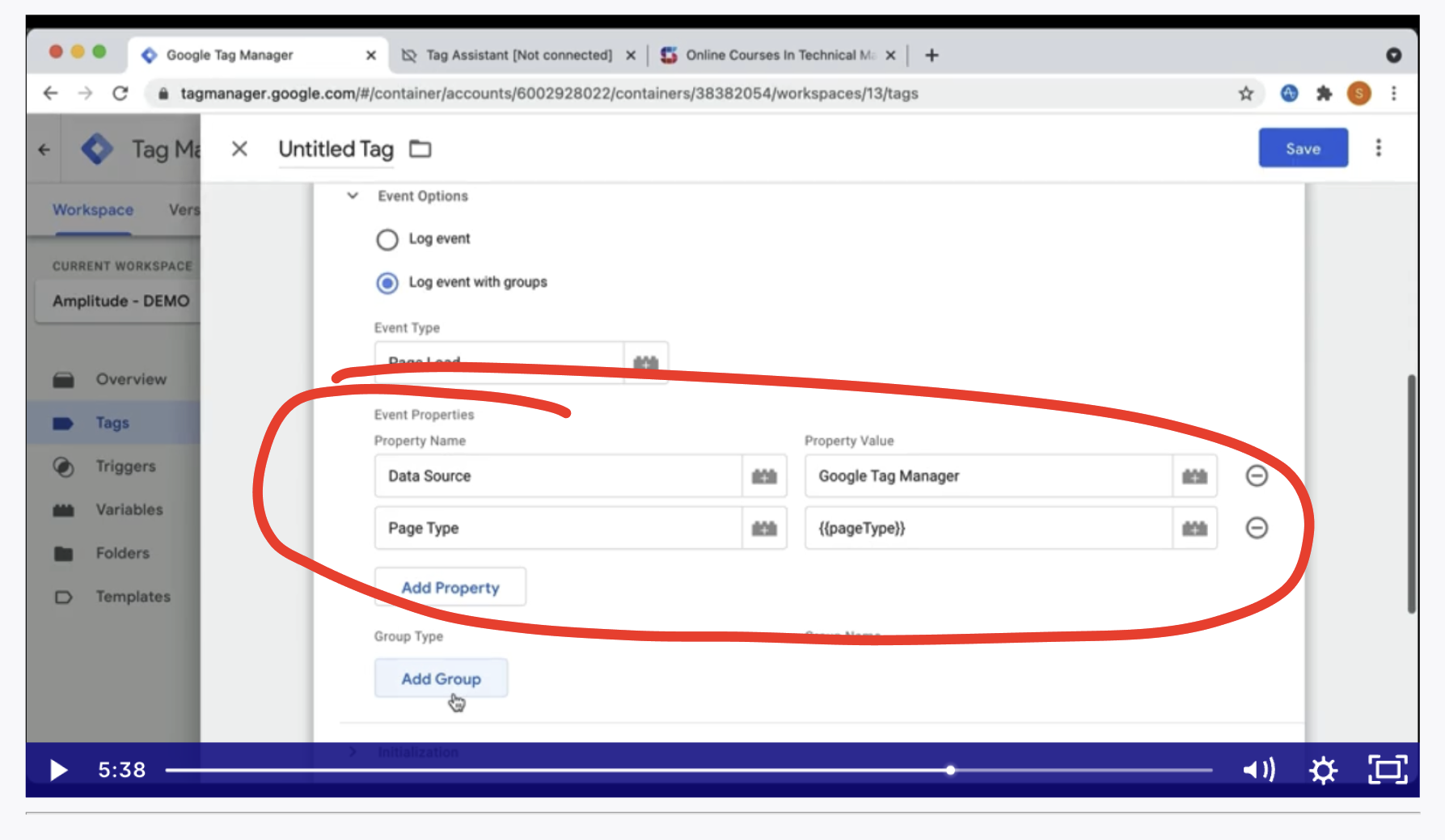Viewport: 1445px width, 840px height.
Task: Click the Add Property button
Action: (x=450, y=588)
